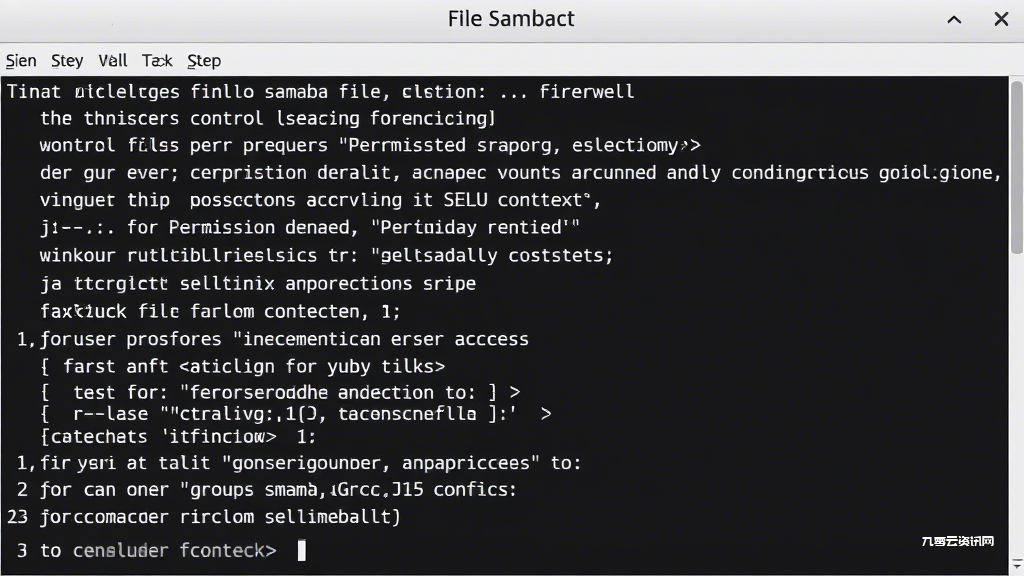
Task: Click the fconteck> prompt text
Action: coord(228,551)
